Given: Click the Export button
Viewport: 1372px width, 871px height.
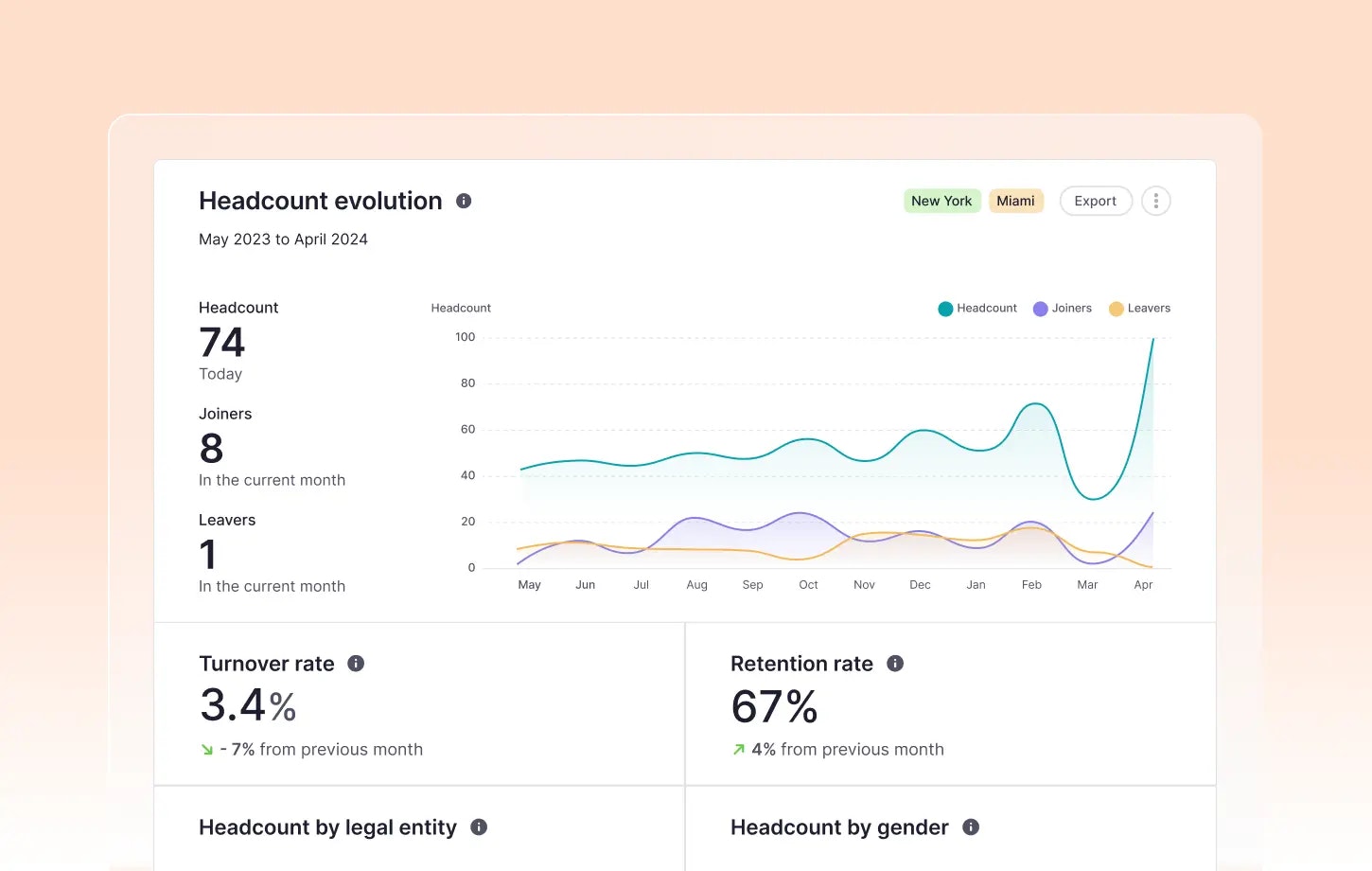Looking at the screenshot, I should 1095,201.
